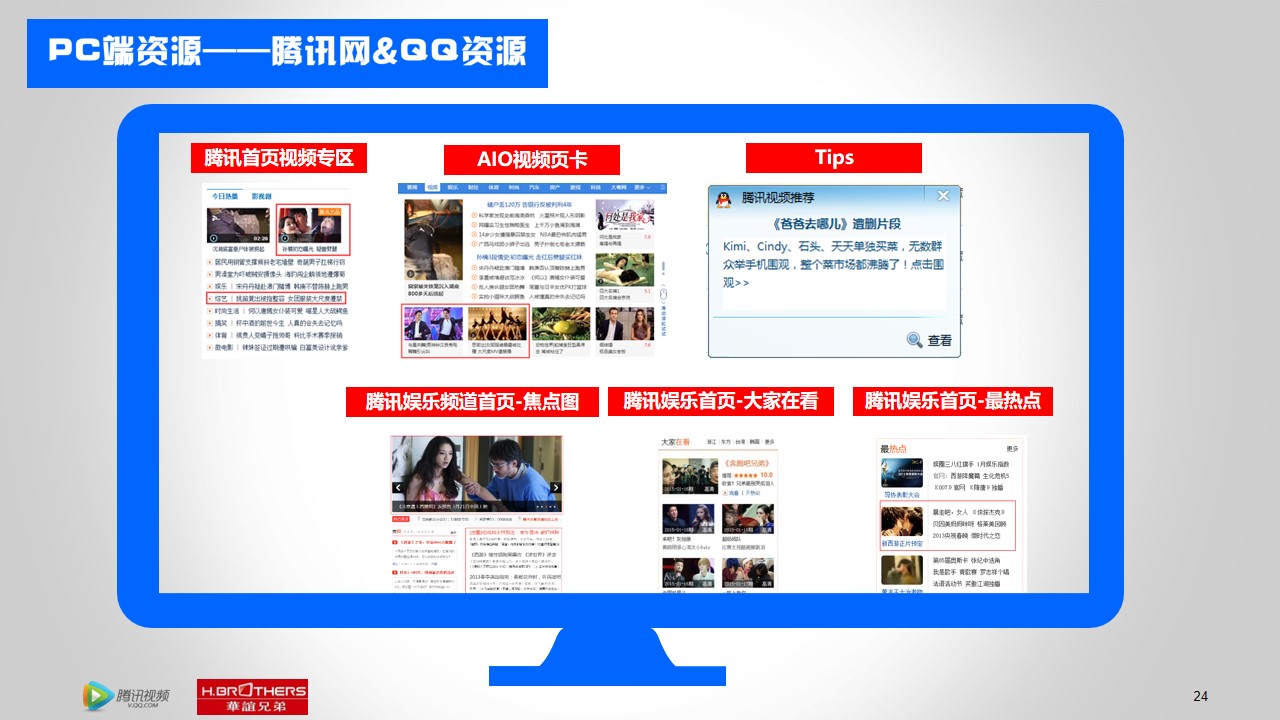Screen dimensions: 1280x720
Task: Select the 财经 tab in AIO navigation bar
Action: tap(473, 187)
